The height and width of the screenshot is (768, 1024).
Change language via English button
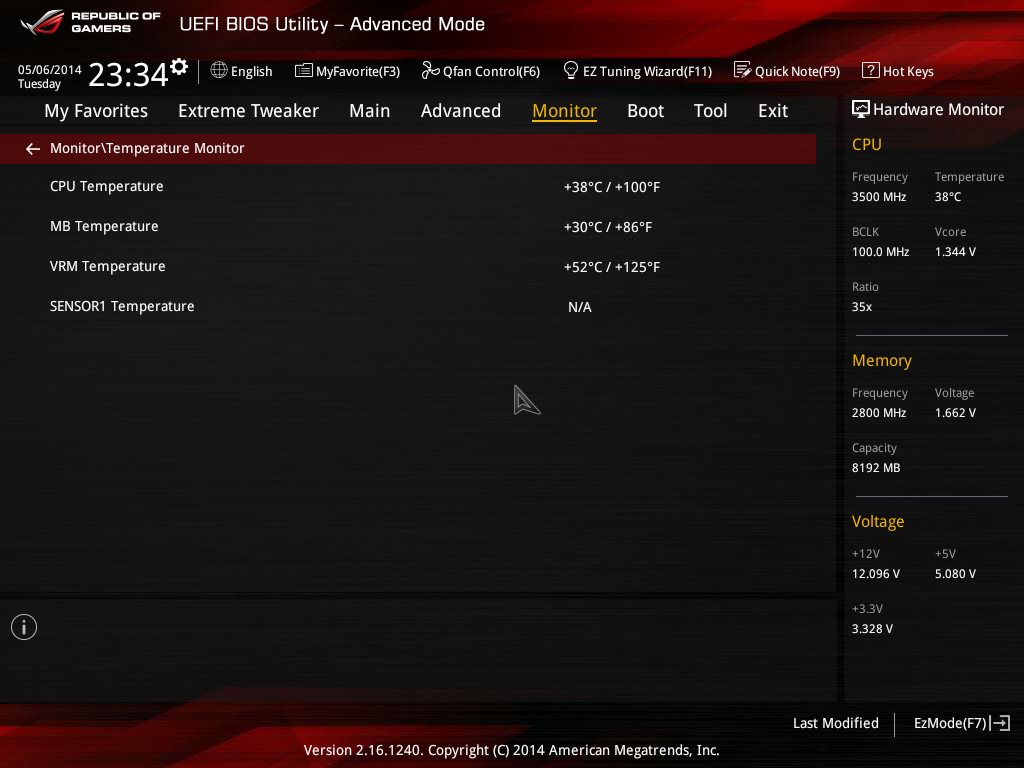[x=242, y=71]
